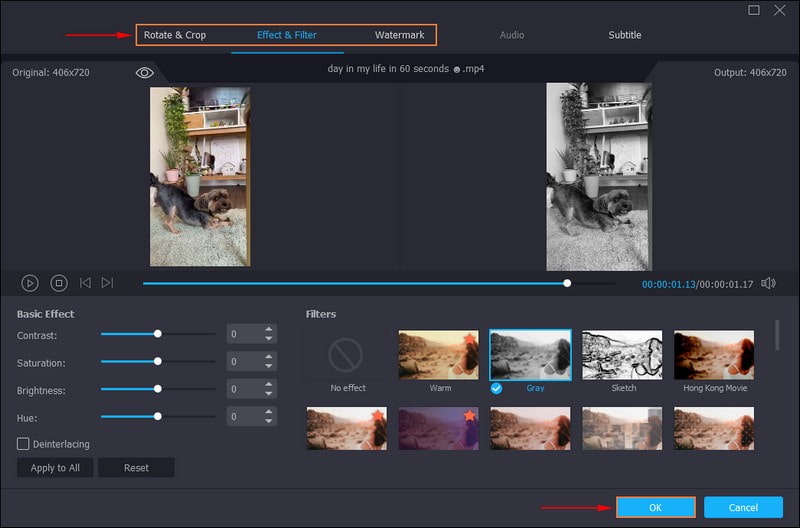The image size is (800, 528).
Task: Open the Rotate & Crop tab
Action: [175, 35]
